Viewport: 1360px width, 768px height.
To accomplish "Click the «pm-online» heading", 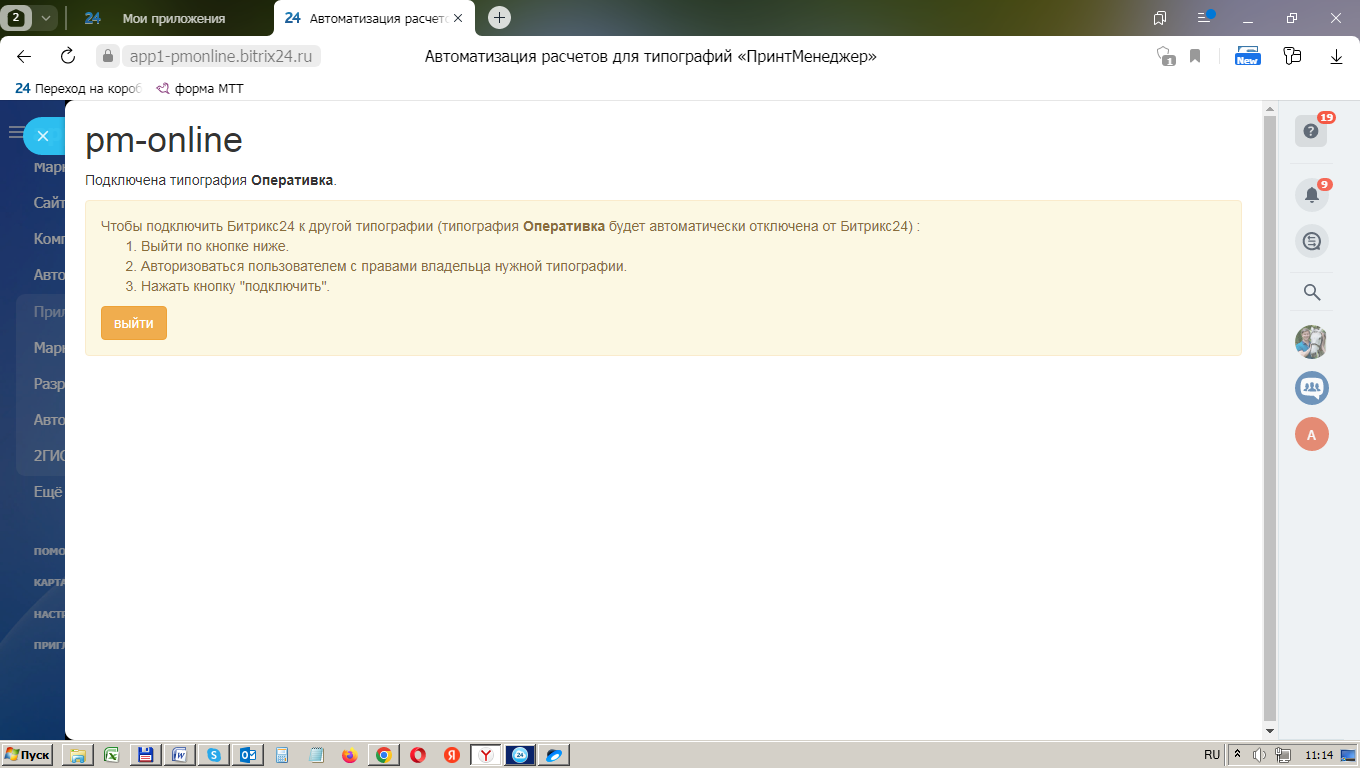I will tap(164, 140).
